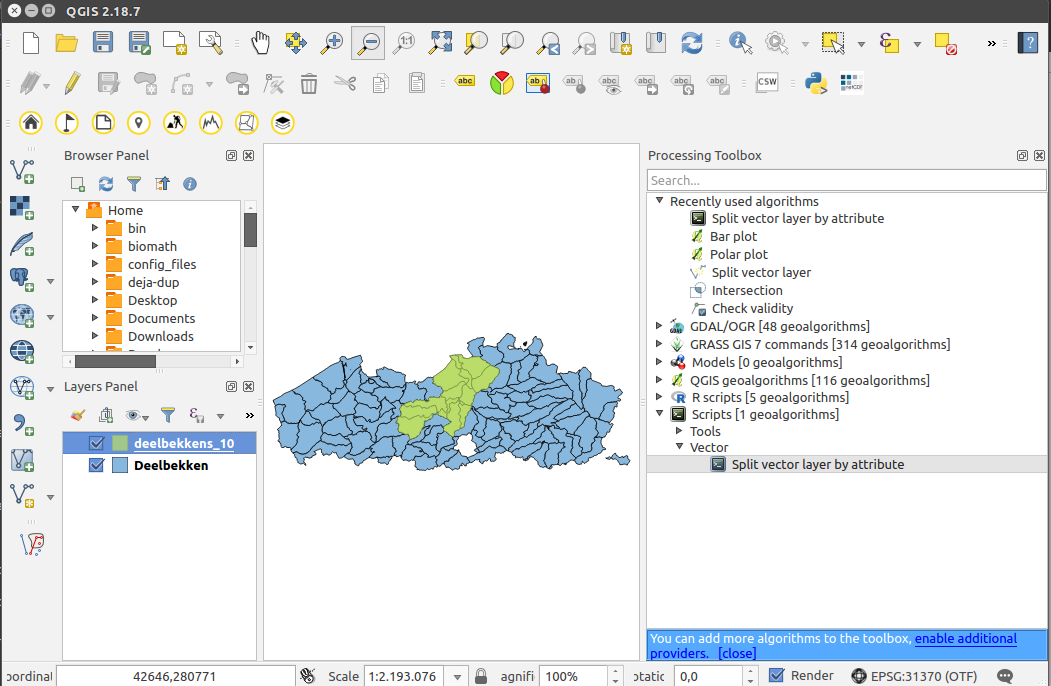Click the Select Features by area tool

click(833, 43)
